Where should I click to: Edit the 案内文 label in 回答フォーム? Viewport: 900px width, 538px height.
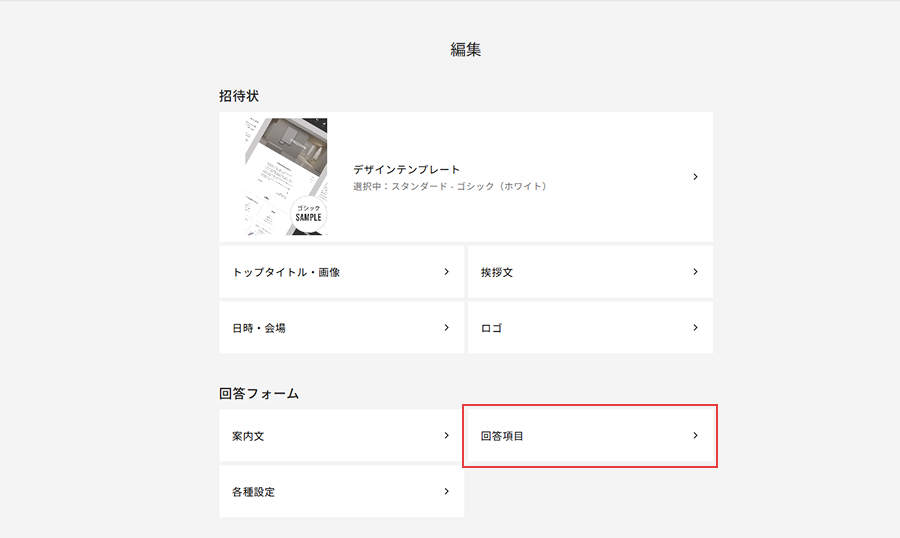point(247,437)
